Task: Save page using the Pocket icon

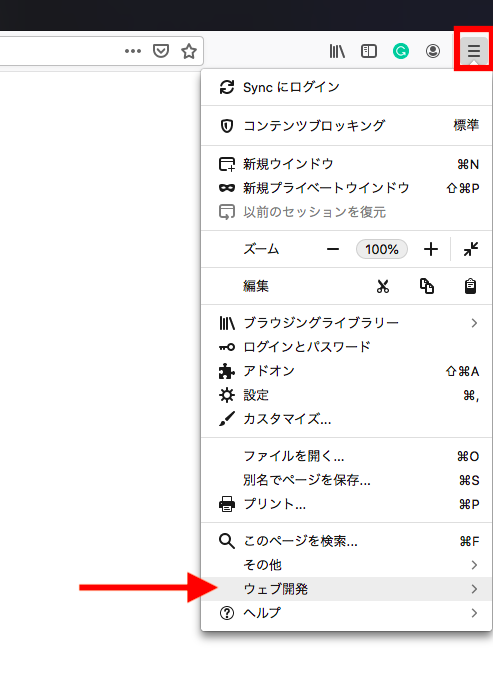Action: click(x=161, y=51)
